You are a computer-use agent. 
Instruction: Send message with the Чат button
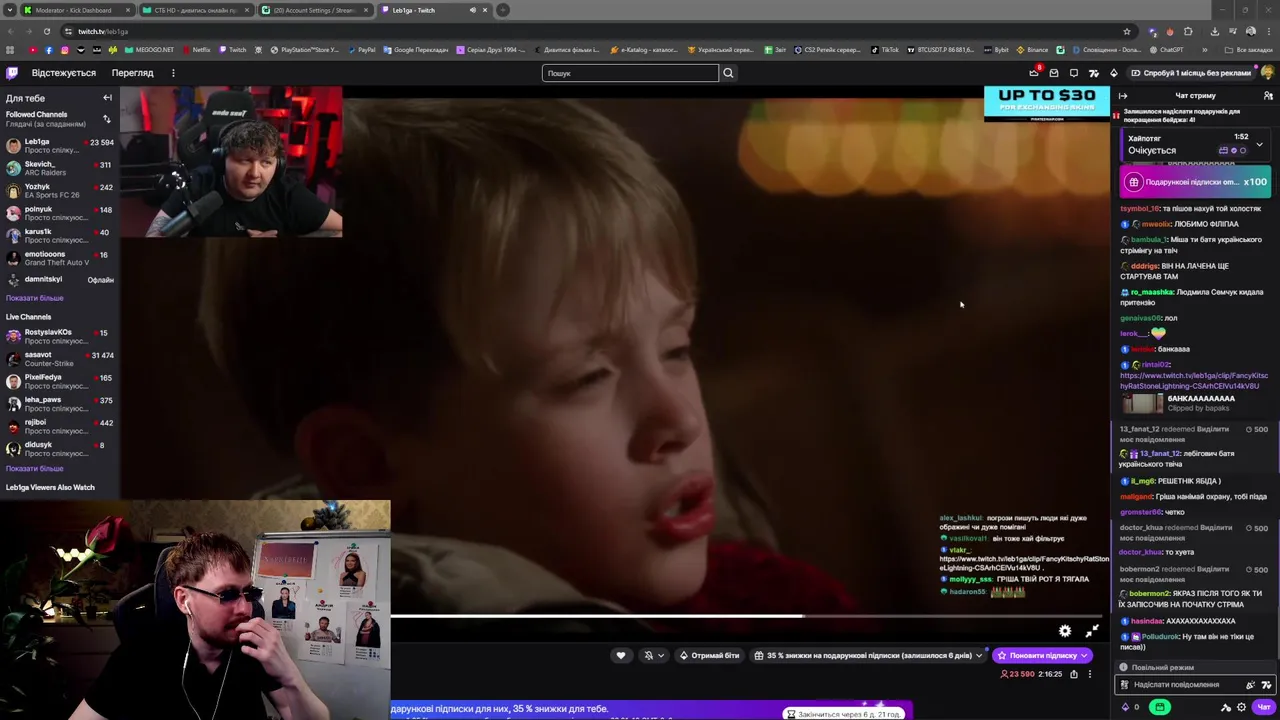[x=1264, y=707]
